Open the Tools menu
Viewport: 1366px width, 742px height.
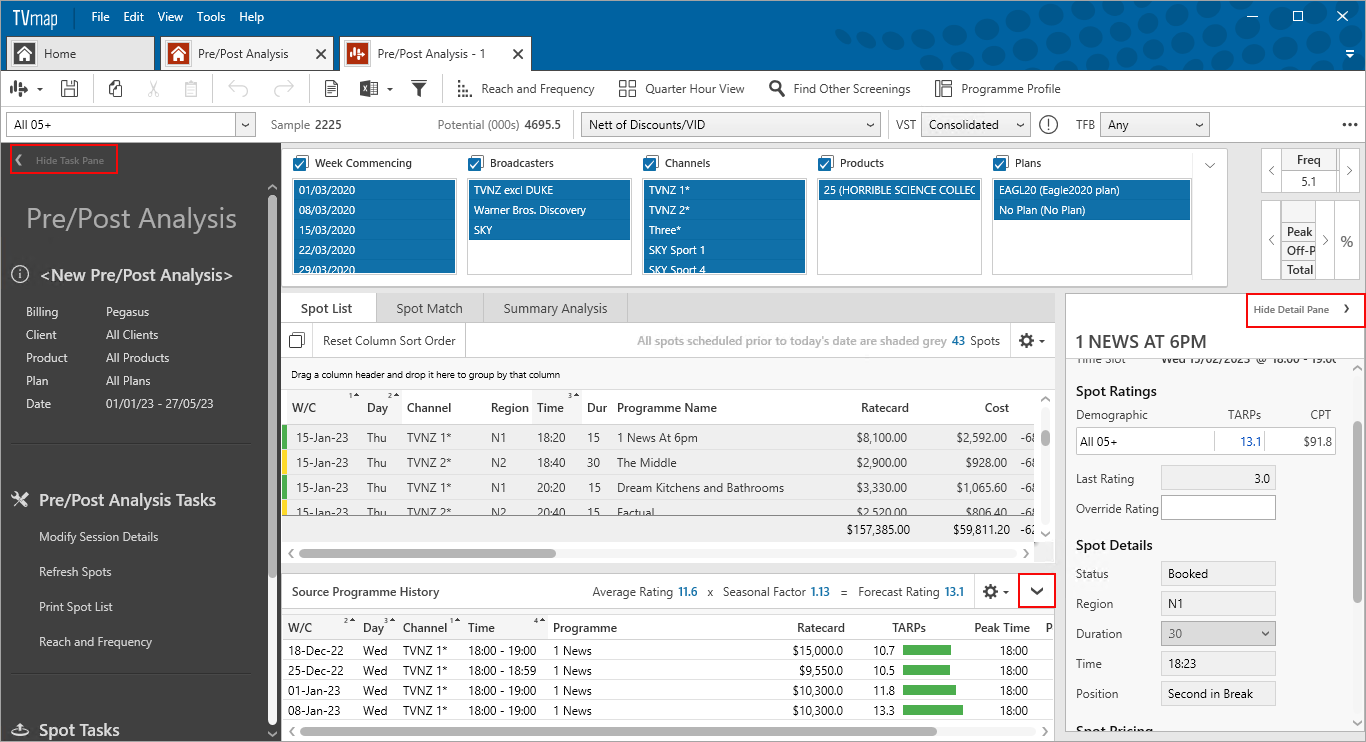[x=211, y=17]
